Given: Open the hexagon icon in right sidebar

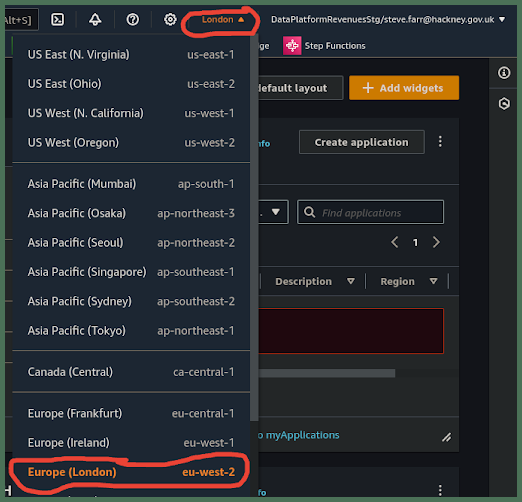Looking at the screenshot, I should [504, 104].
